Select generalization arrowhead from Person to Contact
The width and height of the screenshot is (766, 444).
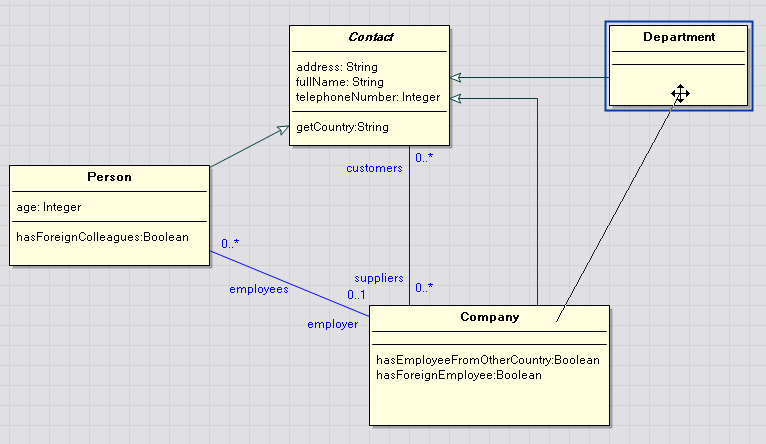[x=283, y=129]
